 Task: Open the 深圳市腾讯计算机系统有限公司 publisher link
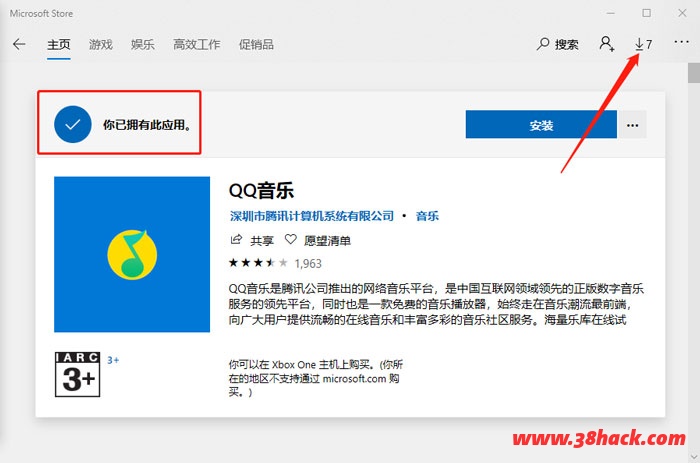pyautogui.click(x=311, y=216)
